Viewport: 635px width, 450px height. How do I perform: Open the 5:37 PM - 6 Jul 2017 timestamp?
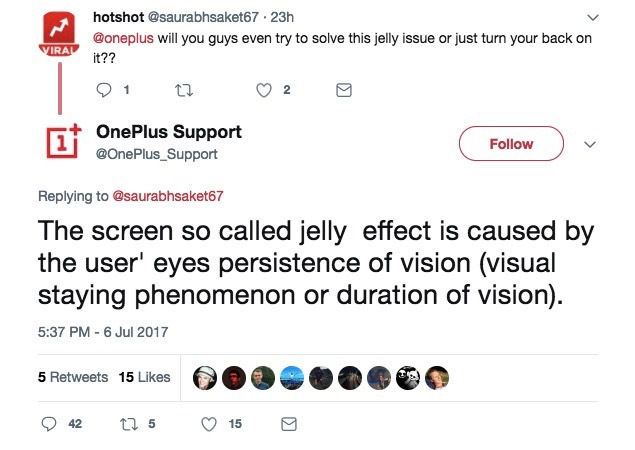pos(103,332)
